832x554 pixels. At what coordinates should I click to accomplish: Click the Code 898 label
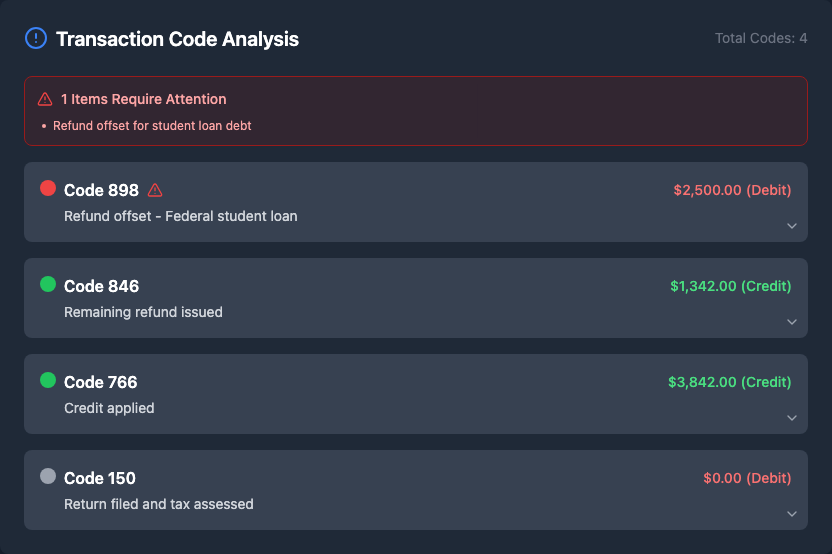tap(101, 190)
